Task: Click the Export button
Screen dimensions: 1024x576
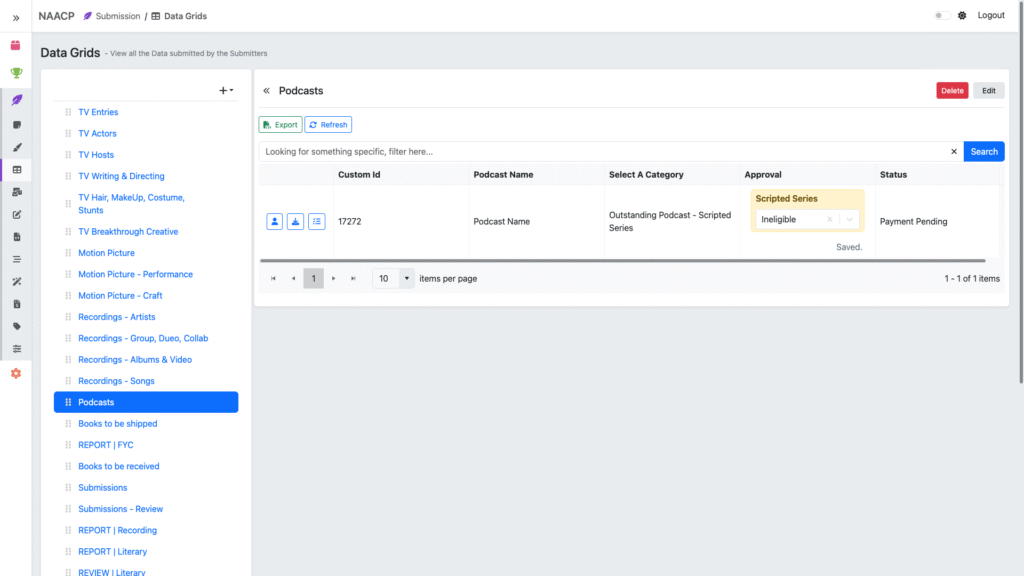Action: (280, 125)
